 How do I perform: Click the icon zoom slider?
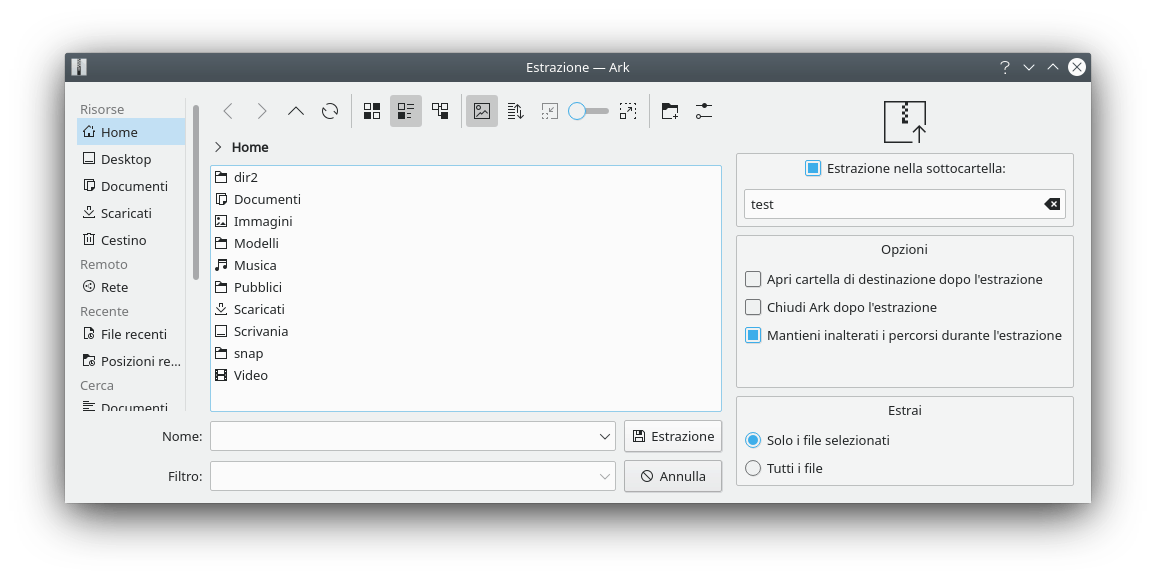(589, 111)
